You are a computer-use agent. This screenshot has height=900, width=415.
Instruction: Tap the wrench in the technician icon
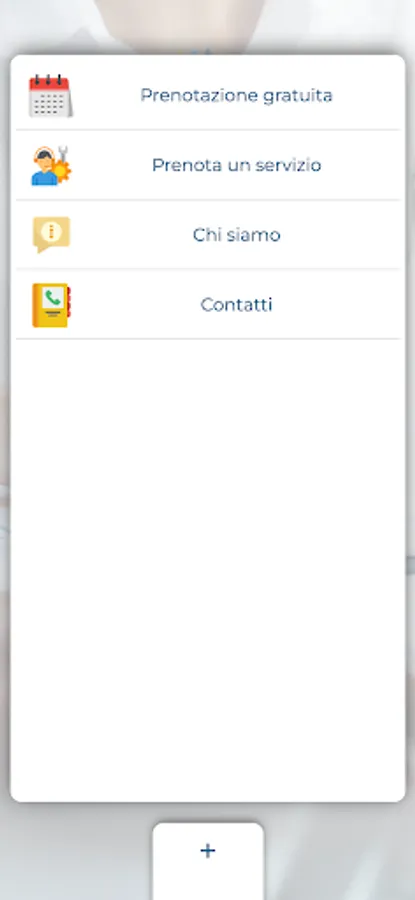tap(63, 153)
